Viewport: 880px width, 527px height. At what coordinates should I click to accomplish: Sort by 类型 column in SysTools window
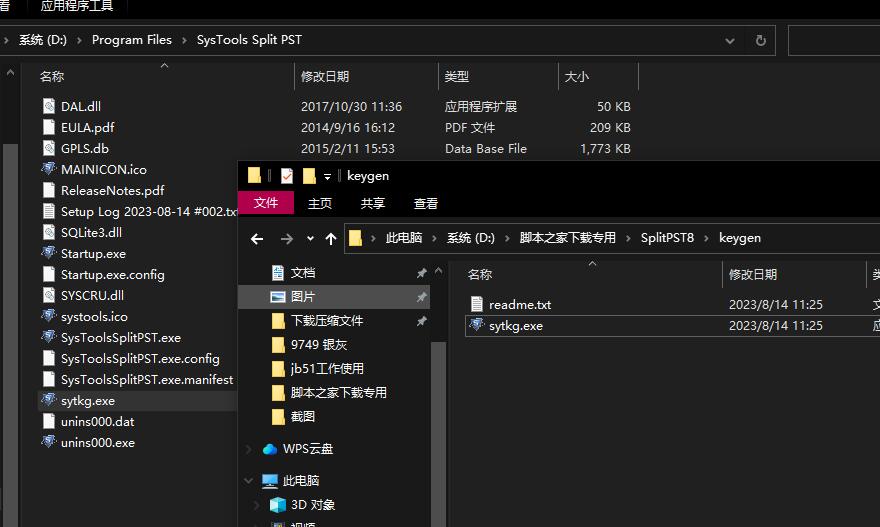tap(498, 76)
